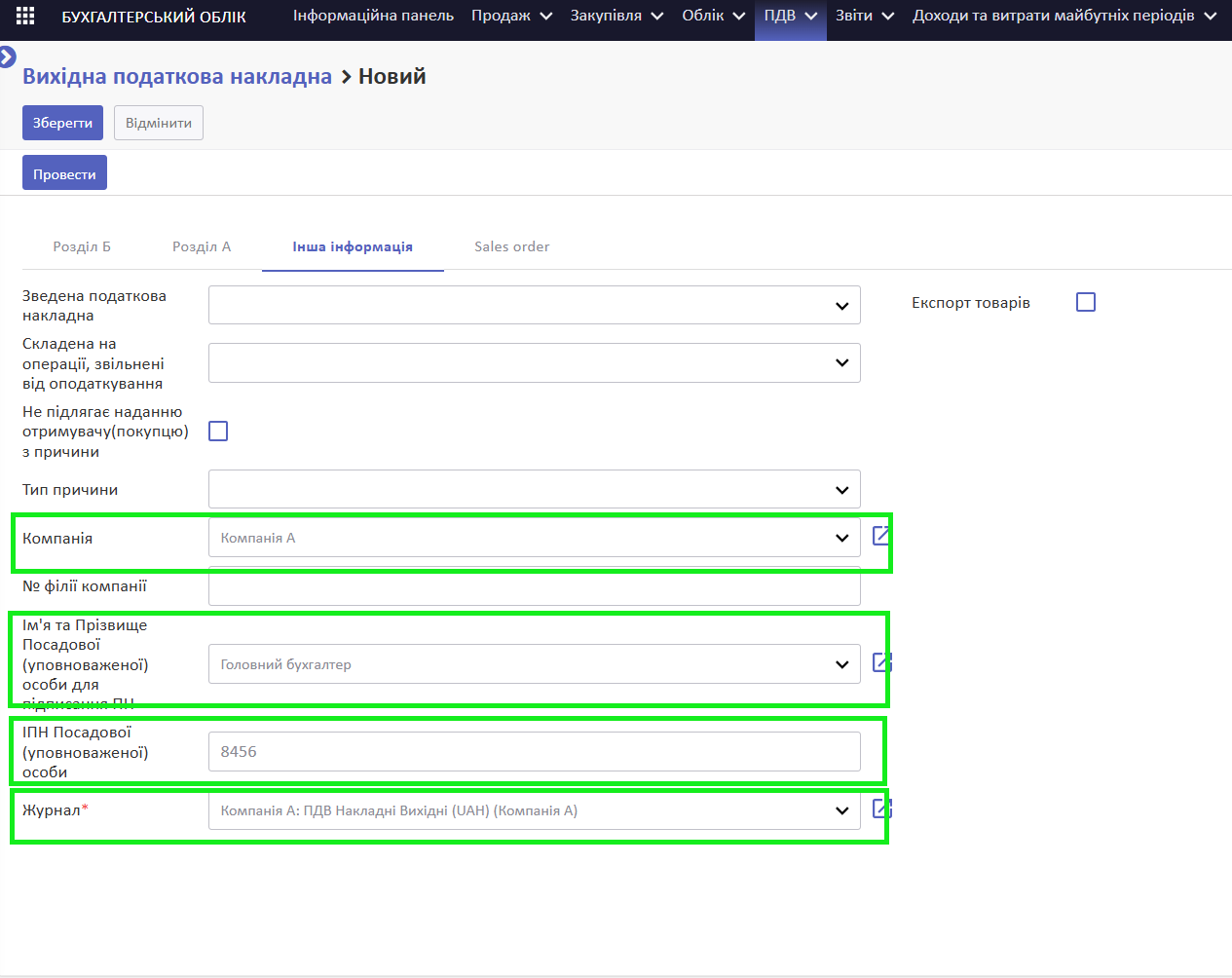
Task: Open the Звіти menu
Action: (865, 16)
